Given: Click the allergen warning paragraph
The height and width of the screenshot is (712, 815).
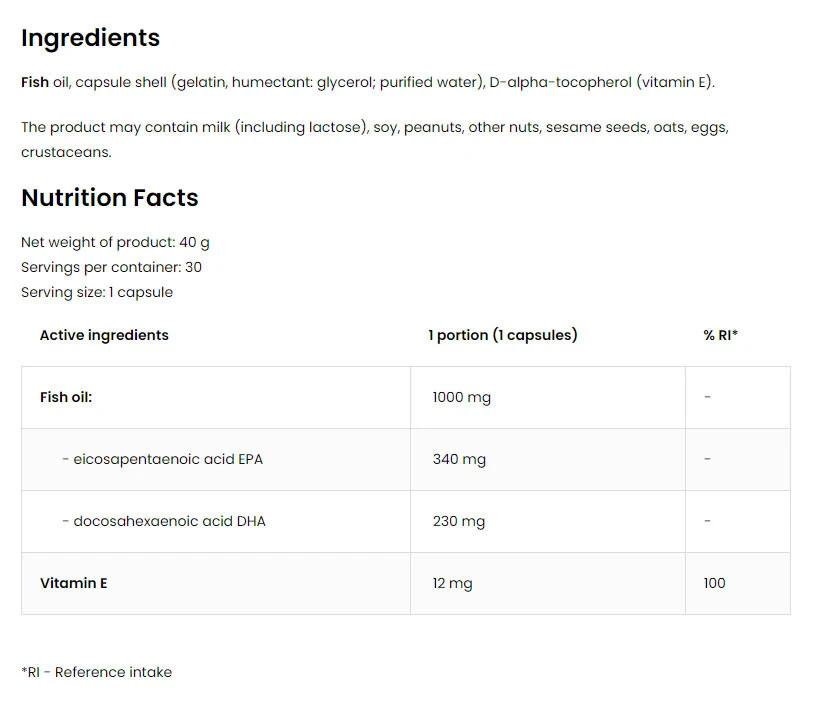Looking at the screenshot, I should (x=374, y=140).
